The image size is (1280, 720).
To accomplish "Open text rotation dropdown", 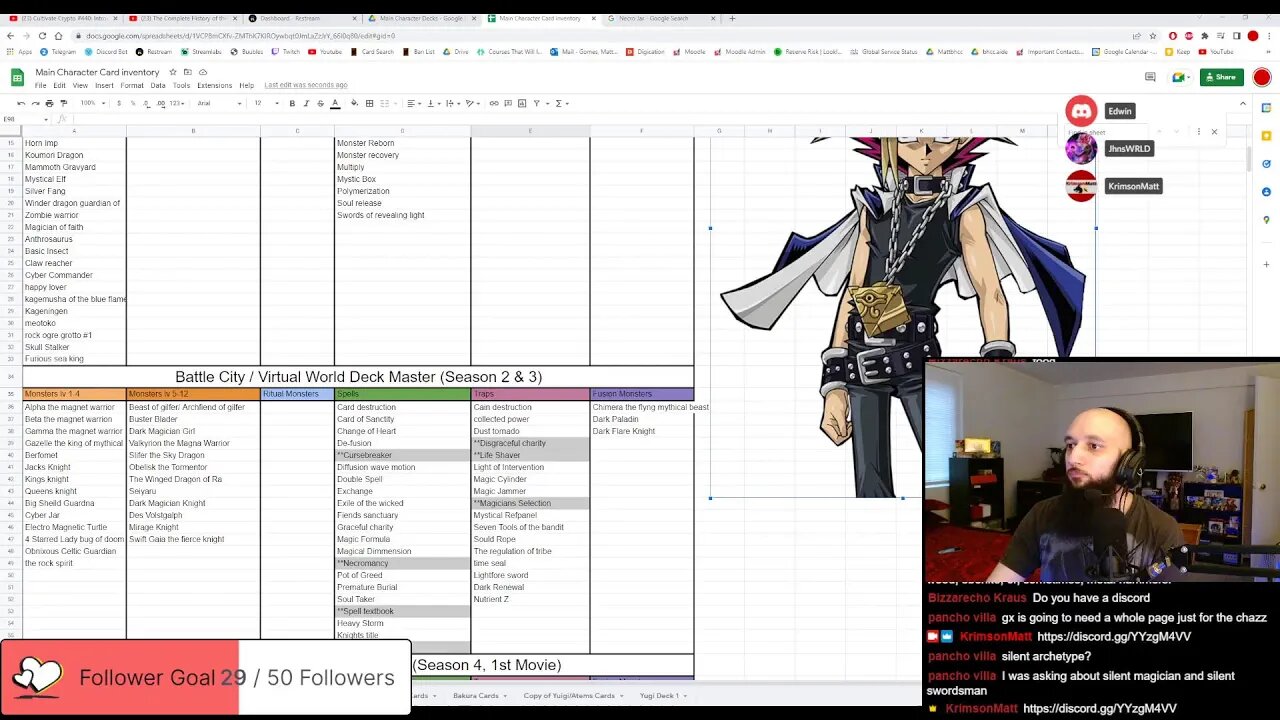I will 472,103.
